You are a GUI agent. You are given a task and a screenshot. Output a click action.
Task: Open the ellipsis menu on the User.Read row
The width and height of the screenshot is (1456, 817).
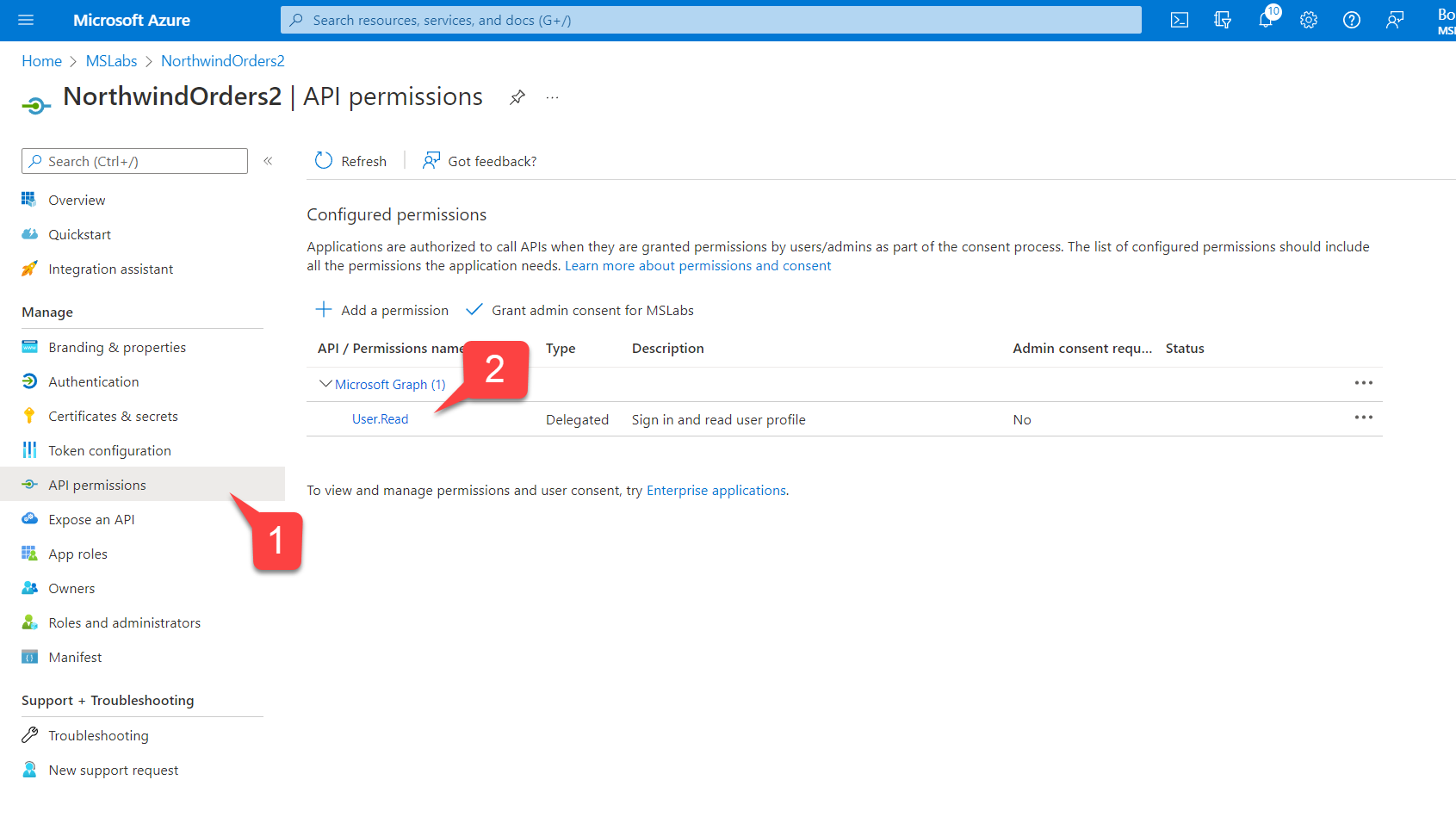(1364, 418)
